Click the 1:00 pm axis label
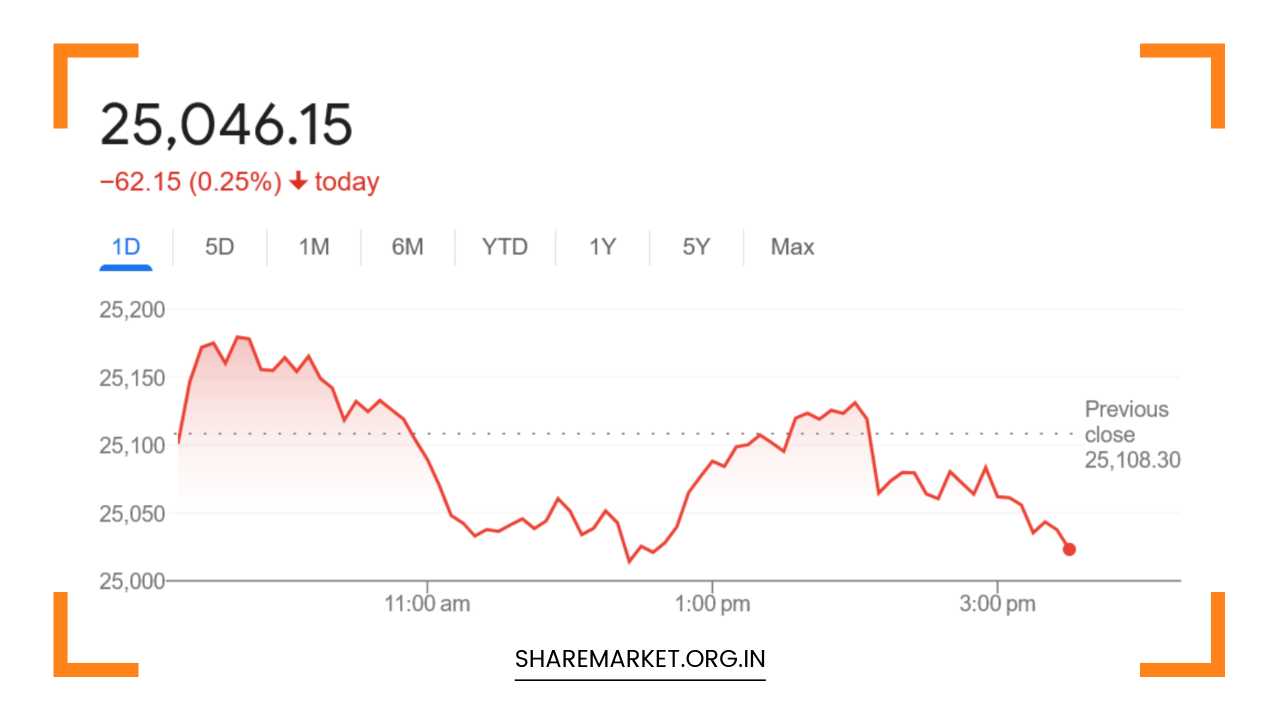 click(x=712, y=604)
